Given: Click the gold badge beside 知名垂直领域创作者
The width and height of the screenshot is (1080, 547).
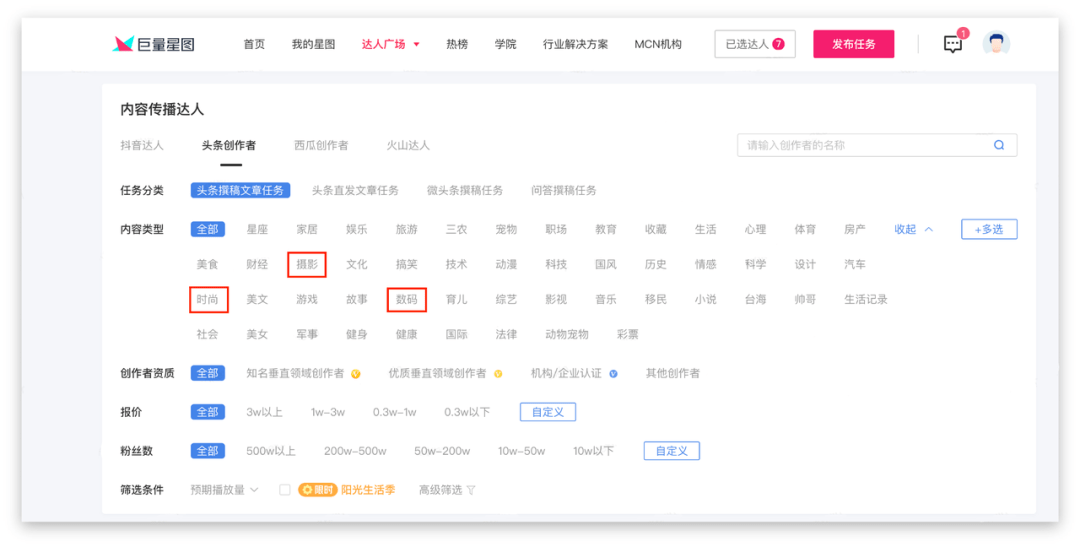Looking at the screenshot, I should (x=355, y=374).
